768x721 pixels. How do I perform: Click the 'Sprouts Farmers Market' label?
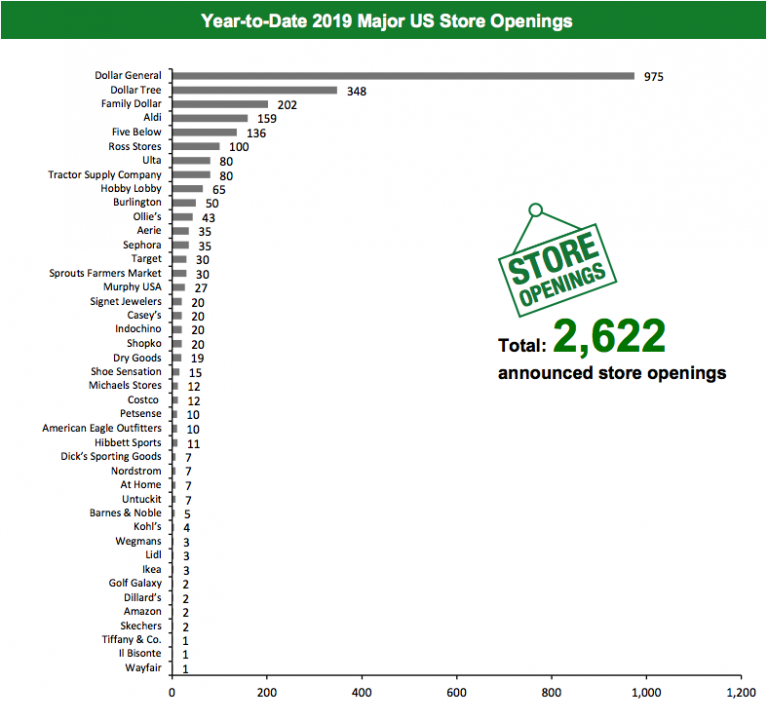[105, 273]
